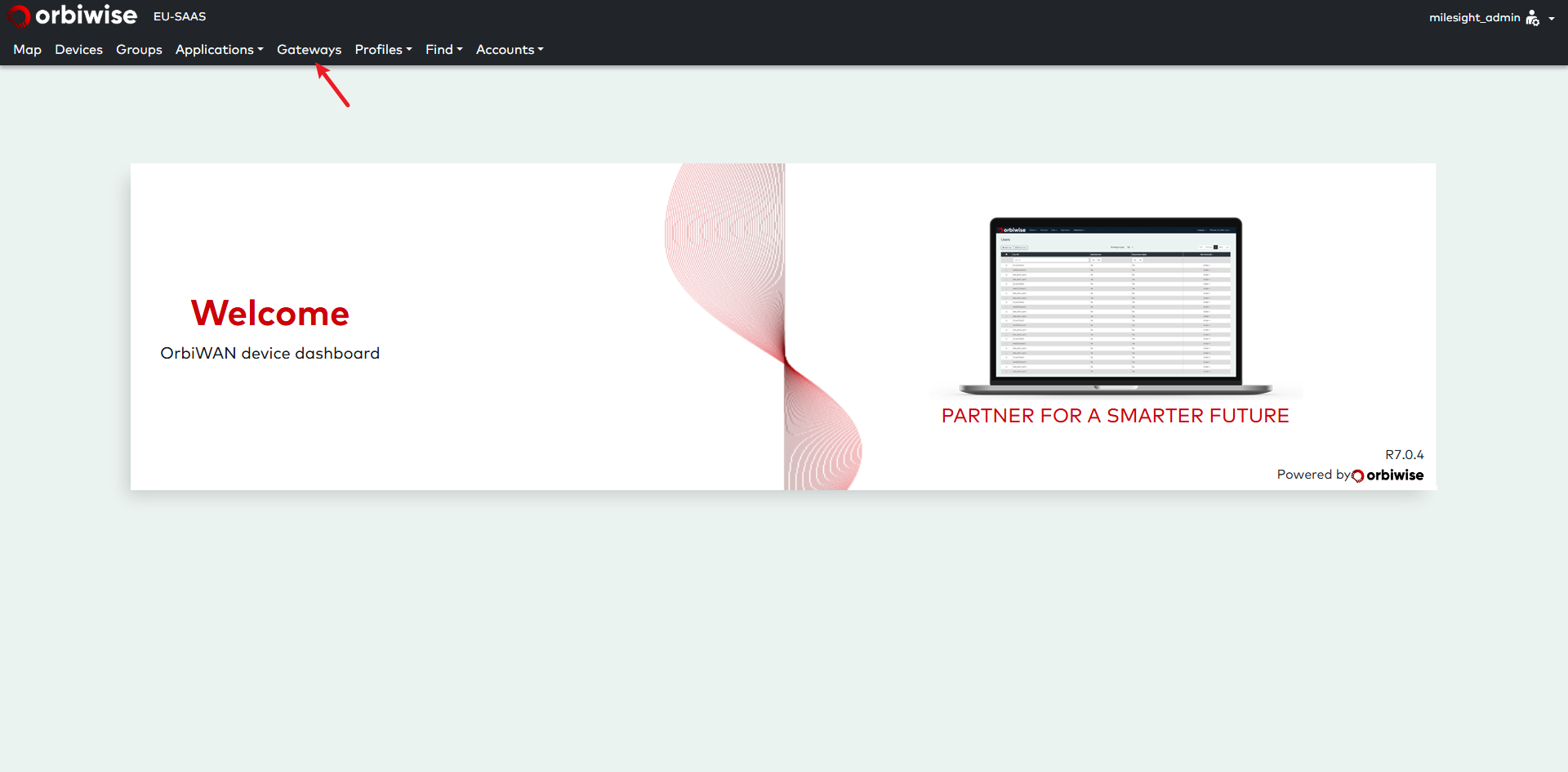
Task: Click the Powered by orbiwise logo
Action: click(x=1387, y=475)
